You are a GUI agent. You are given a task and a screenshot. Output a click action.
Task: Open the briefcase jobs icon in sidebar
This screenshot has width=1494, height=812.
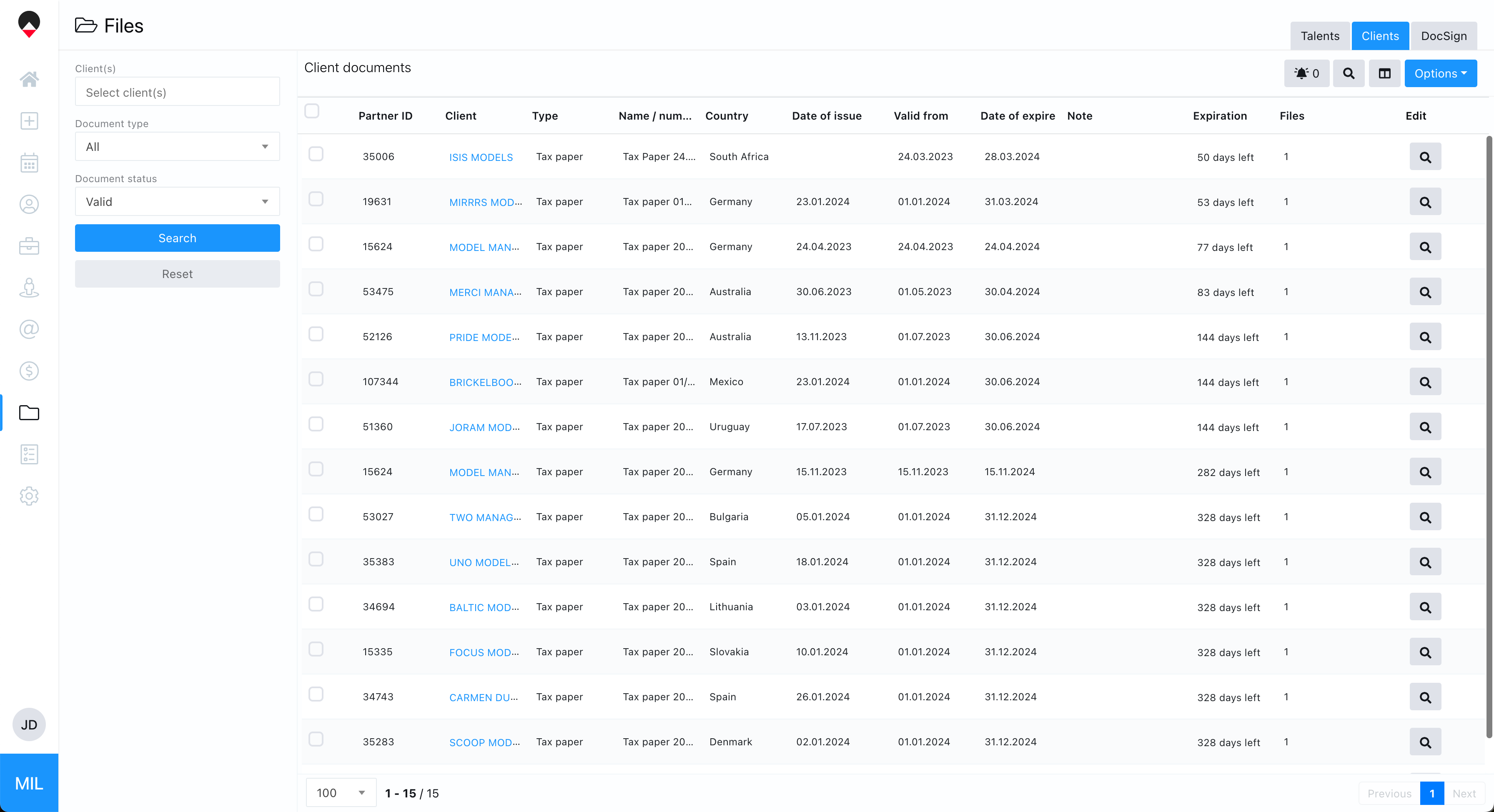29,246
